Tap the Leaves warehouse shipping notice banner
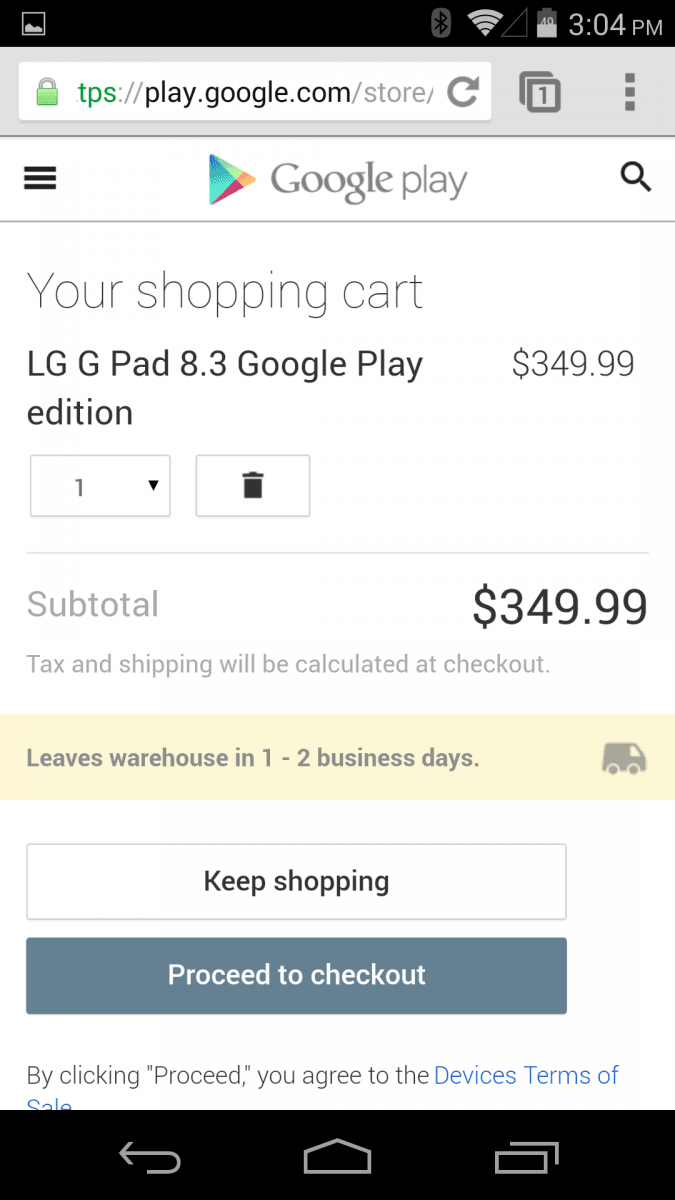Image resolution: width=675 pixels, height=1200 pixels. coord(337,757)
